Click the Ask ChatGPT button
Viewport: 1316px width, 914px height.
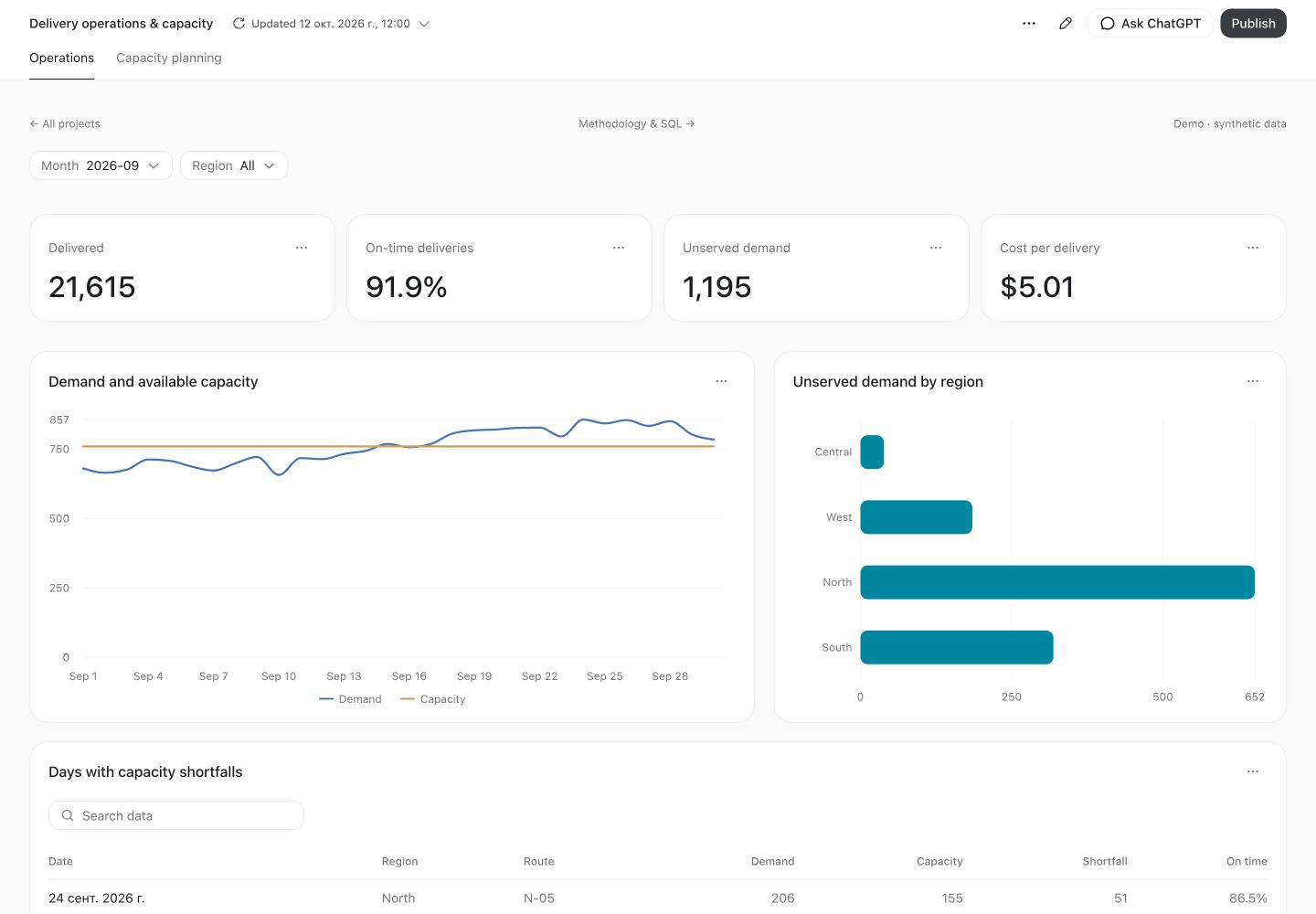click(1150, 24)
